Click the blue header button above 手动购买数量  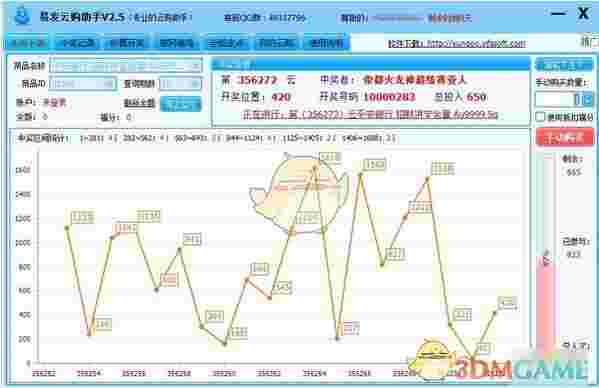(x=564, y=65)
